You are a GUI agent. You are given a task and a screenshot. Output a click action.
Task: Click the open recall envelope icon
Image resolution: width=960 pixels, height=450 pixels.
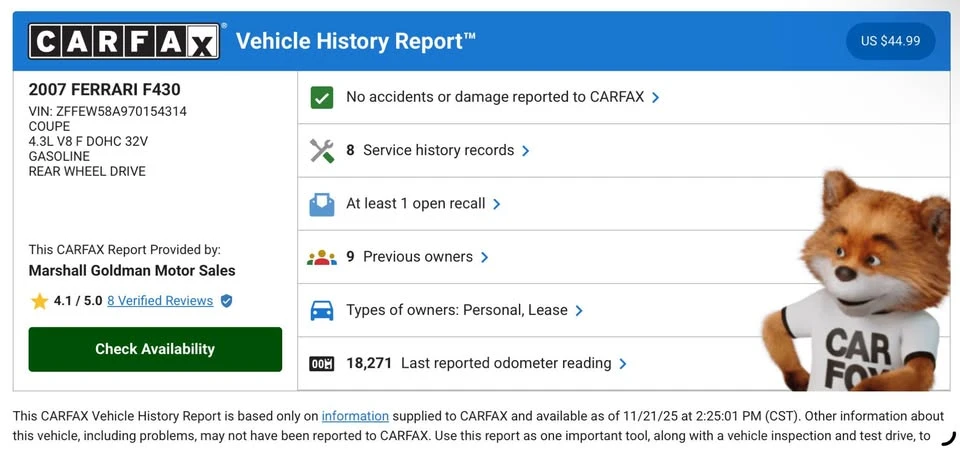point(321,204)
